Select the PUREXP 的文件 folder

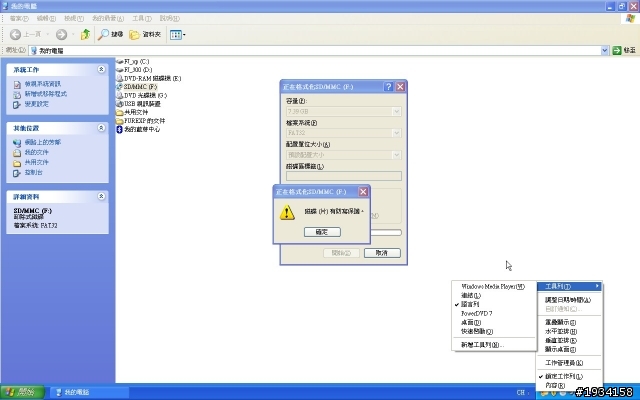[x=141, y=121]
